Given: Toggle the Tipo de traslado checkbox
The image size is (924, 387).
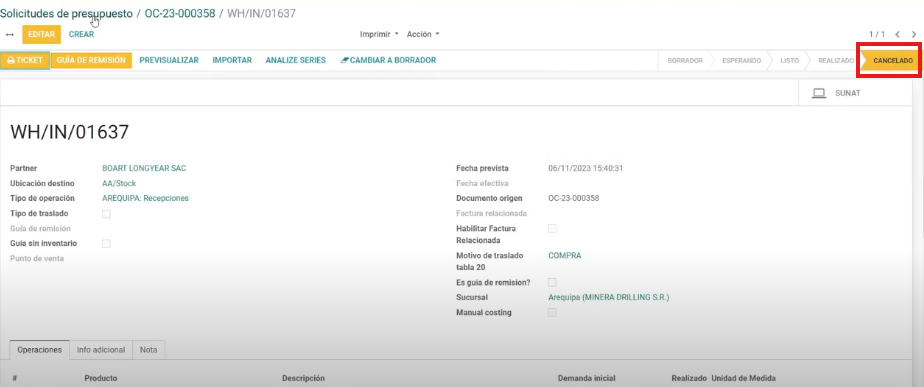Looking at the screenshot, I should (106, 214).
